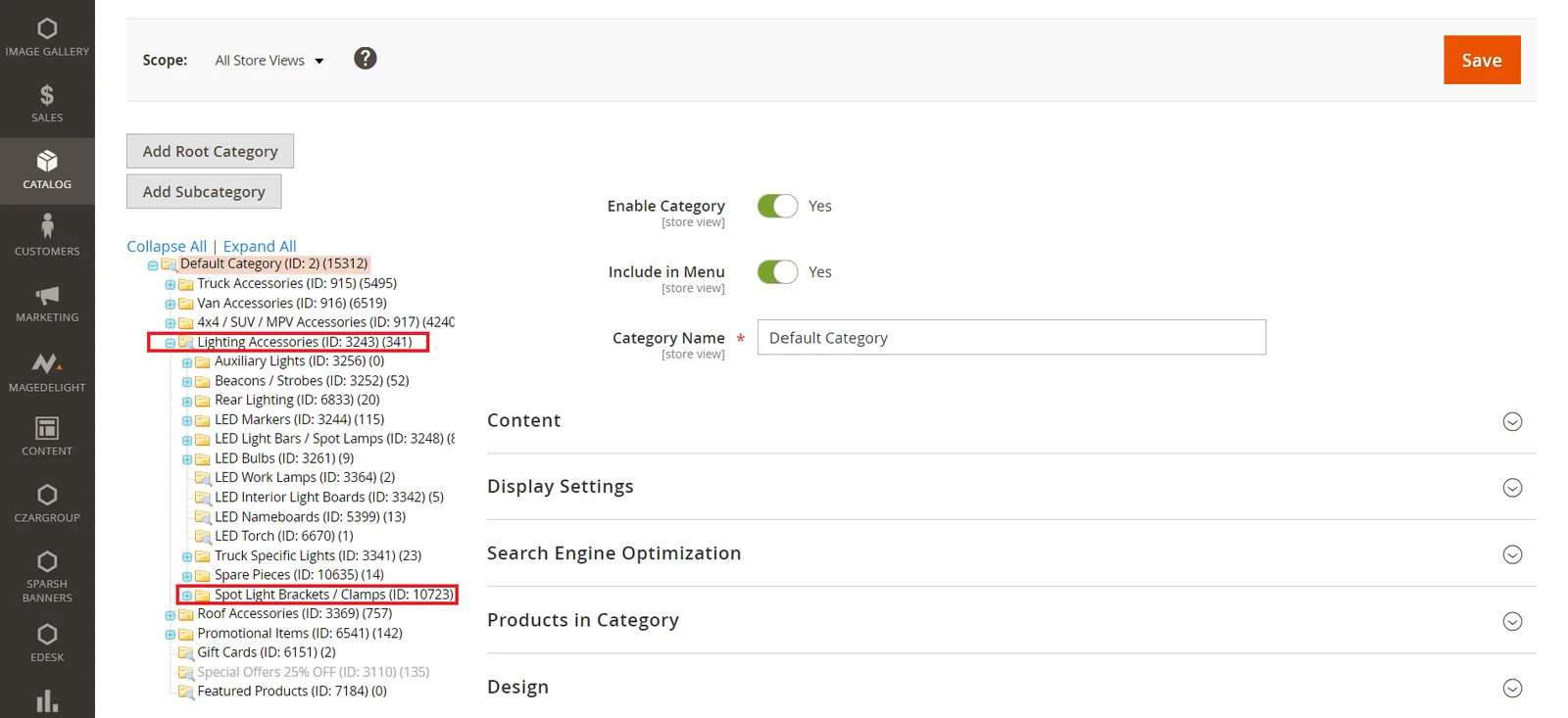Click the Truck Accessories folder icon

186,284
